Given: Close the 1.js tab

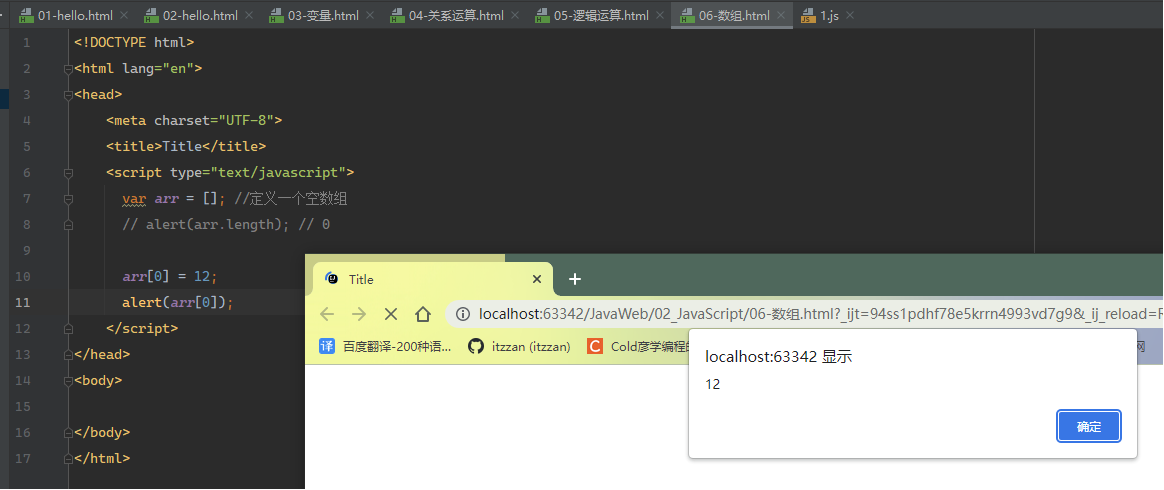Looking at the screenshot, I should (849, 15).
